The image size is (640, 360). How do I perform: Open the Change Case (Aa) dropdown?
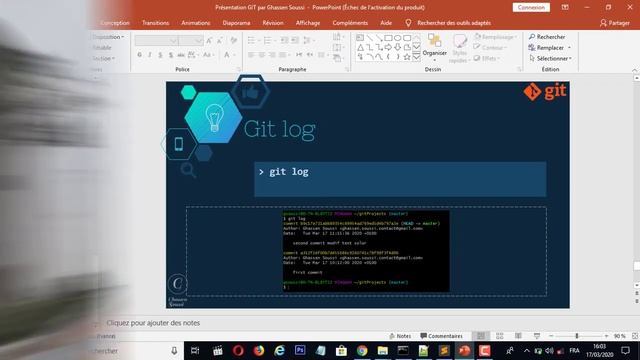coord(208,55)
